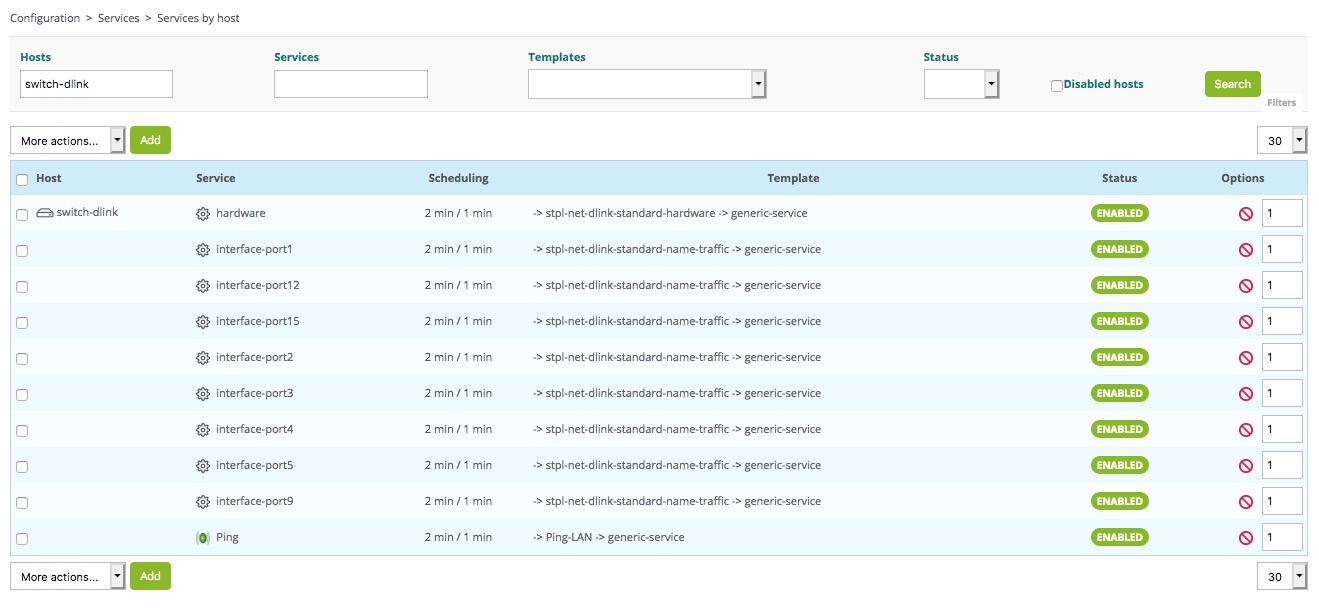Disable the interface-port12 service via red icon
This screenshot has height=612, width=1319.
(x=1245, y=286)
